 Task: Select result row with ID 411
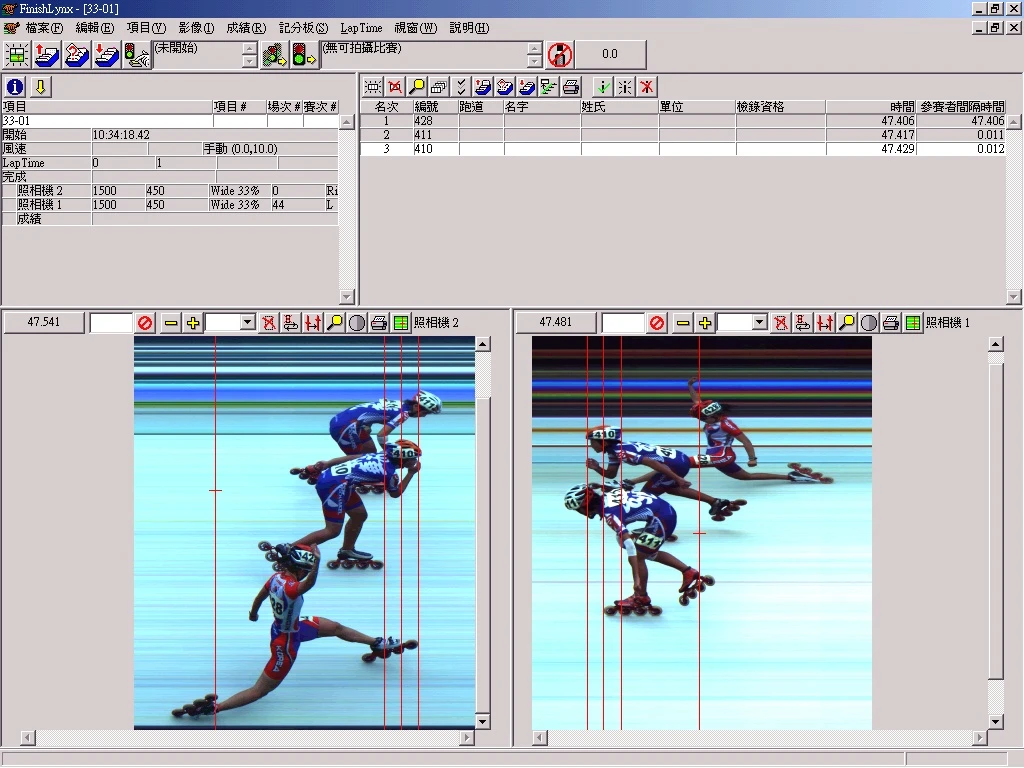click(425, 134)
